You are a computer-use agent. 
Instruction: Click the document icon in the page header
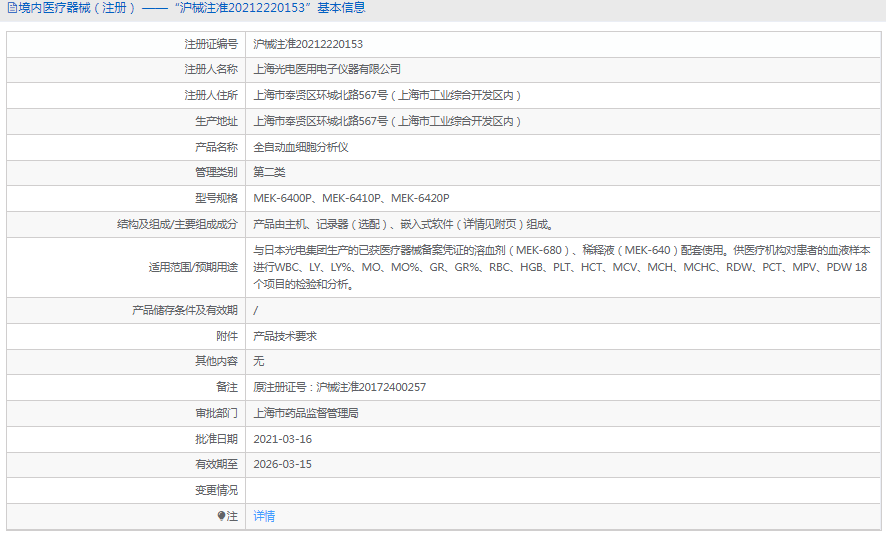[11, 8]
